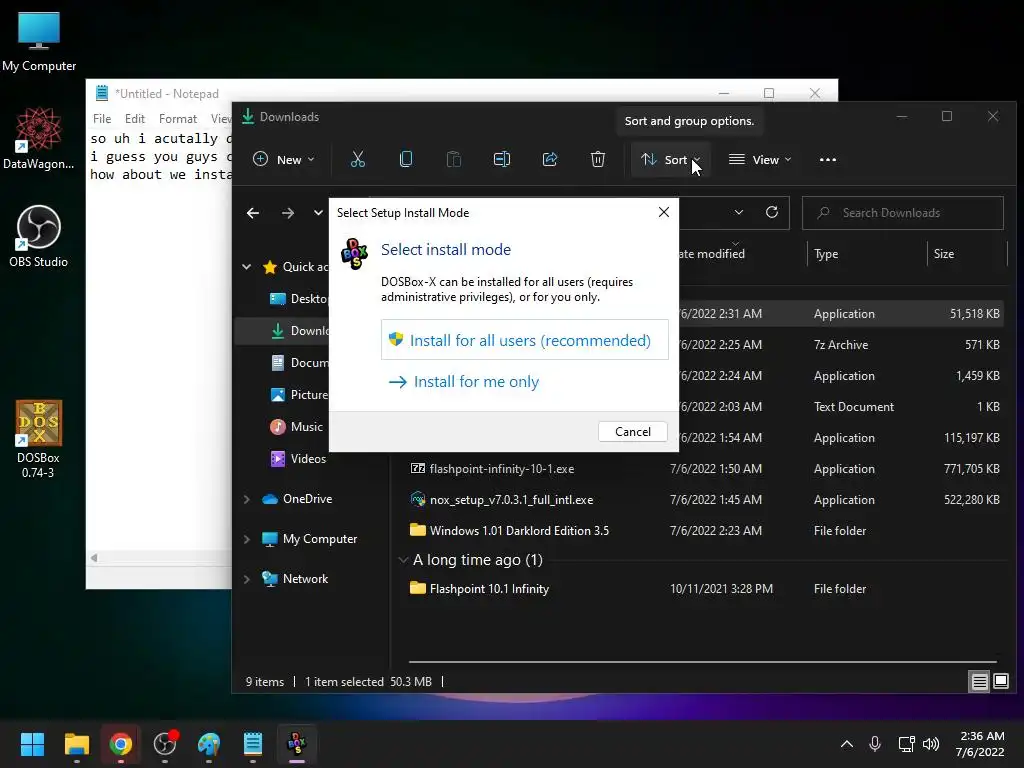
Task: Collapse the 'A long time ago' group
Action: coord(403,560)
